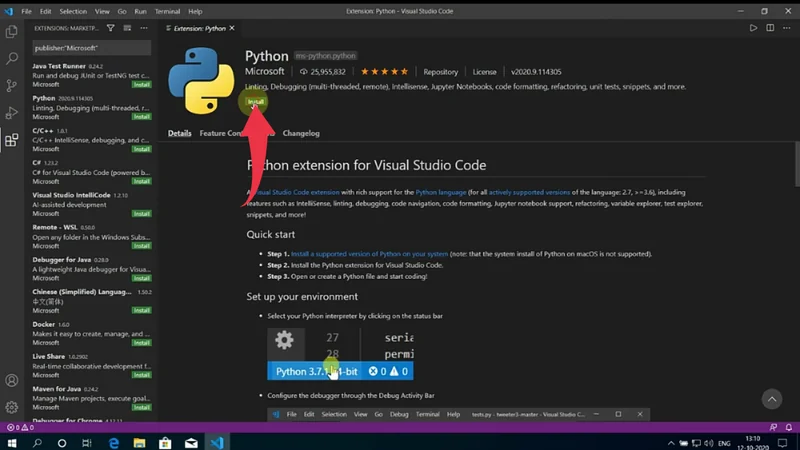
Task: Open the Explorer view in activity bar
Action: pos(12,32)
